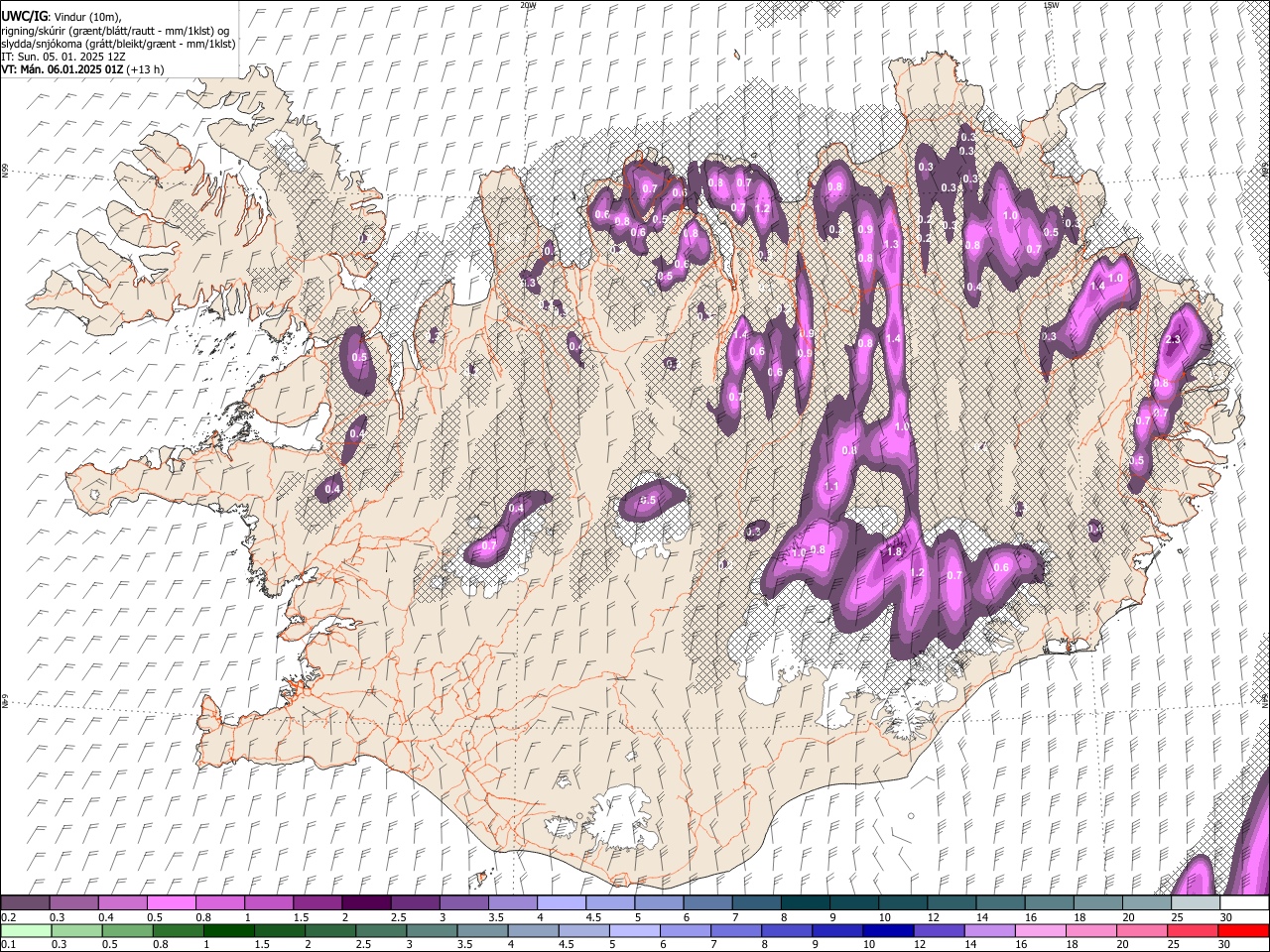Click the bright pink 0.5 snow legend swatch
The image size is (1270, 952).
coord(171,902)
